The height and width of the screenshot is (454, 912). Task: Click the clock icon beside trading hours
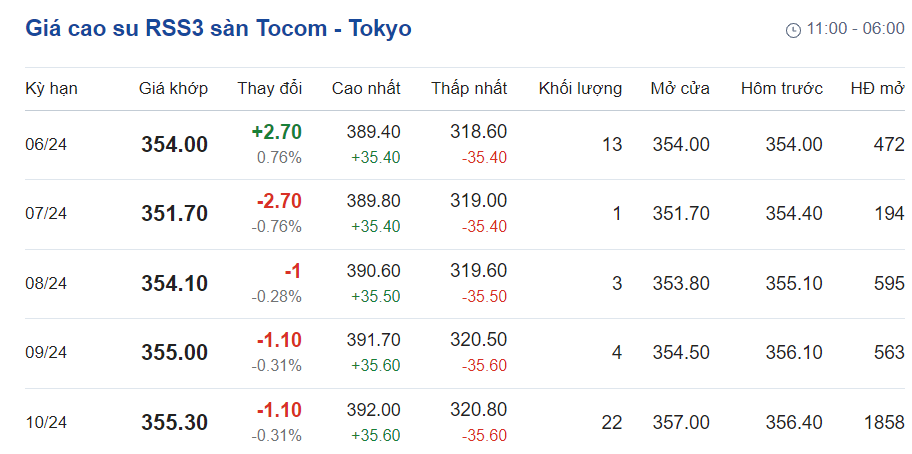pyautogui.click(x=794, y=30)
